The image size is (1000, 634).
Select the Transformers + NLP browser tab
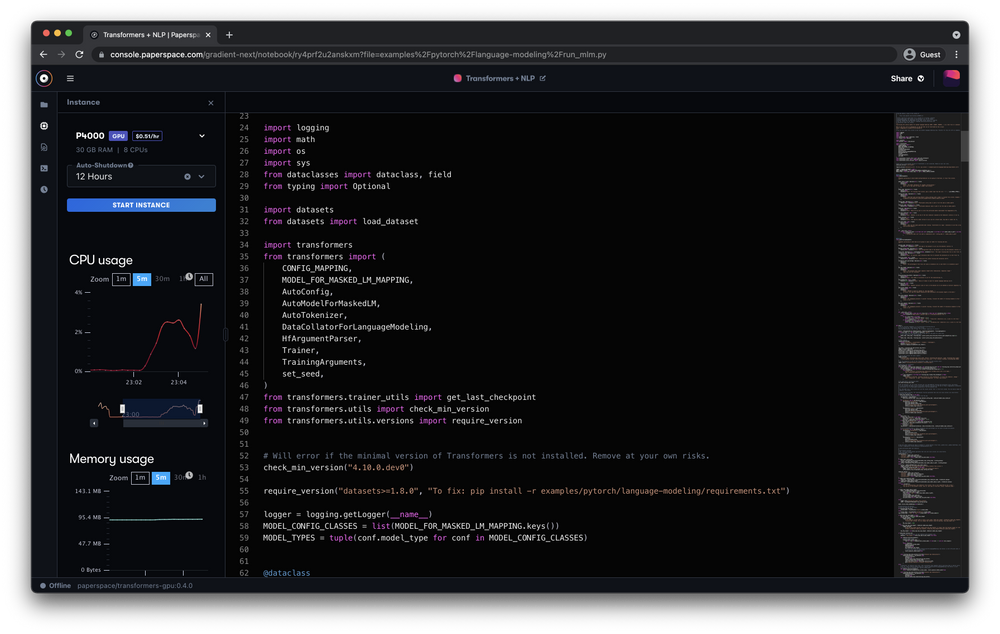point(150,33)
